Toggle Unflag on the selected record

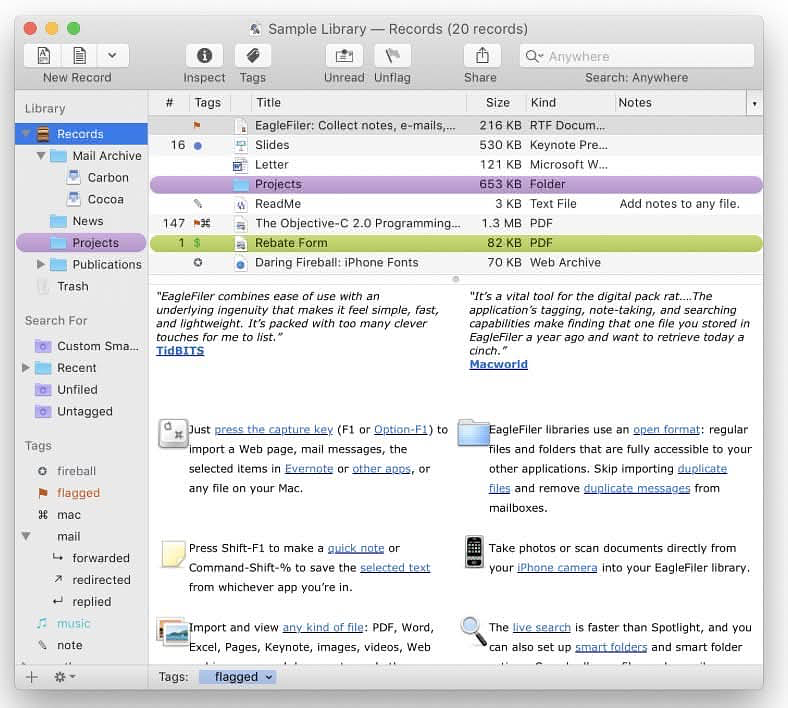pos(392,56)
